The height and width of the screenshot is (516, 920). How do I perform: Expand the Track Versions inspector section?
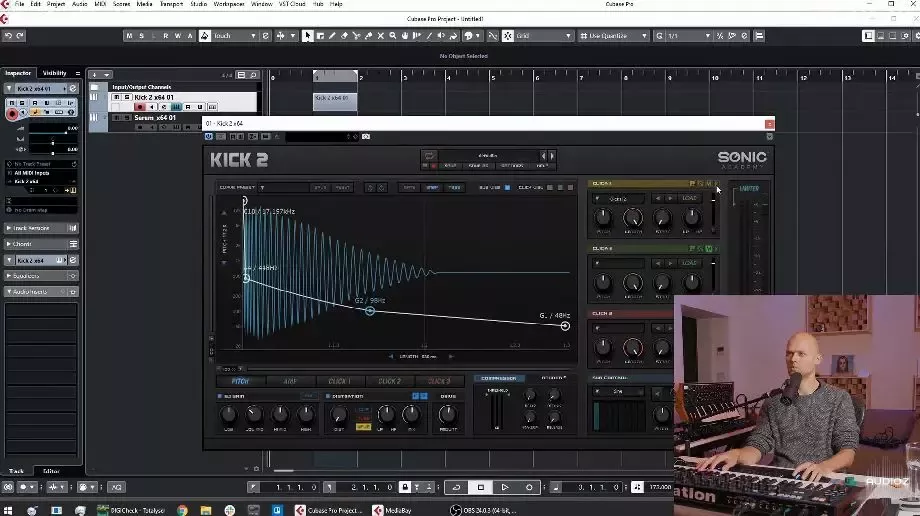(41, 228)
